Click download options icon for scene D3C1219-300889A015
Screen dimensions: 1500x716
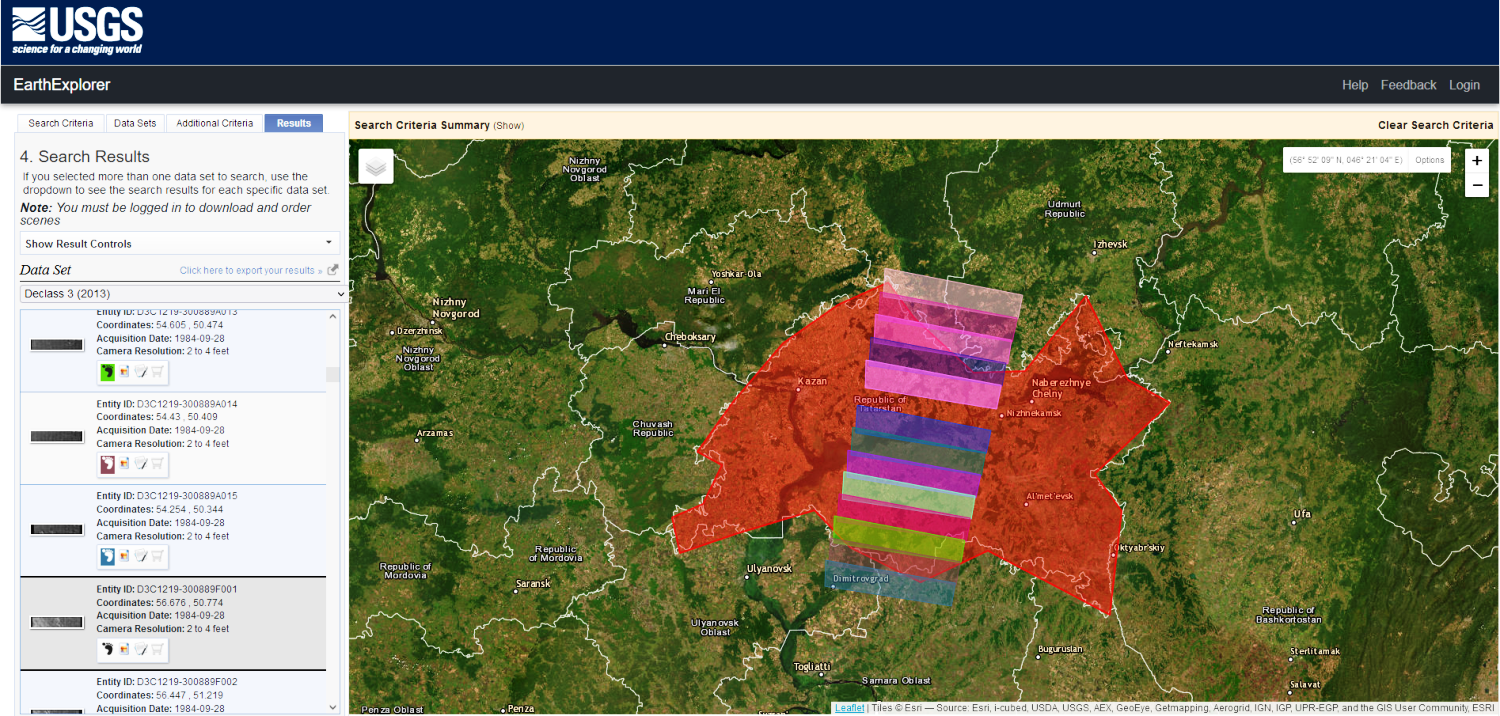[141, 557]
